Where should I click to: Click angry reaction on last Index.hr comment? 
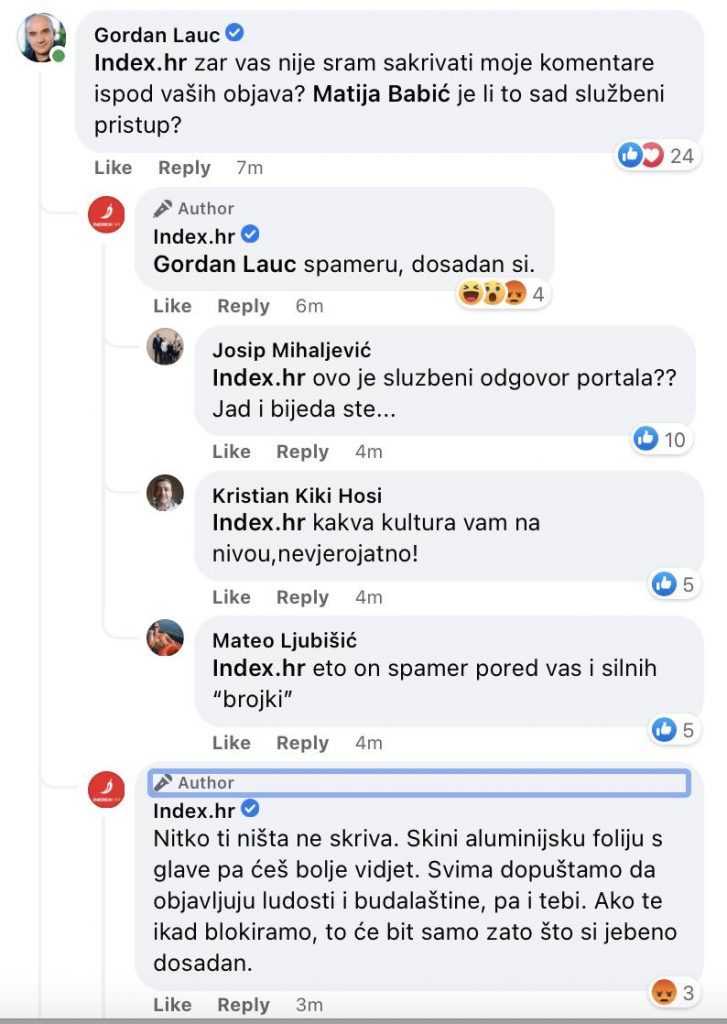pyautogui.click(x=663, y=993)
